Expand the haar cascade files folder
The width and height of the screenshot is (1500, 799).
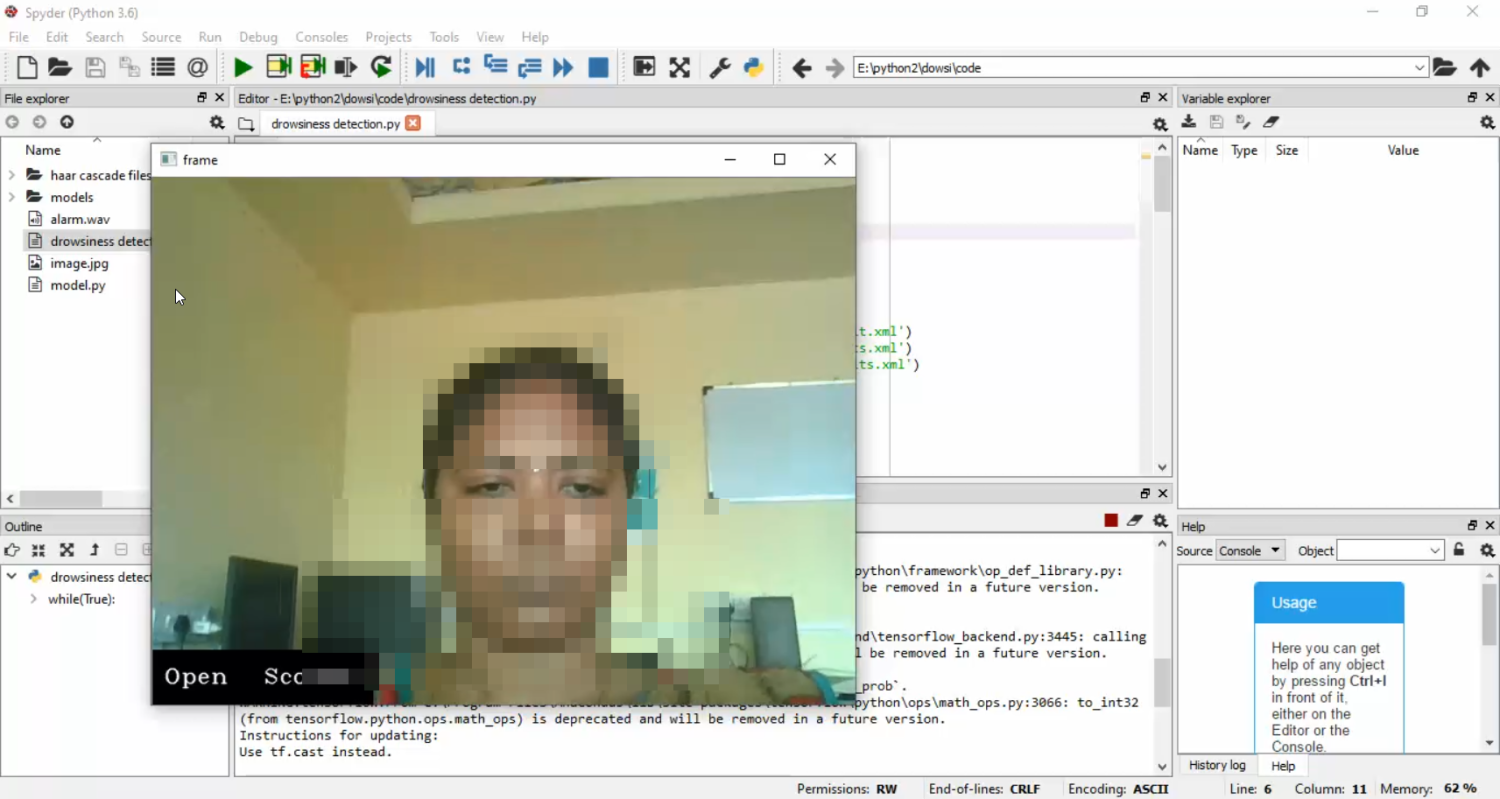12,175
